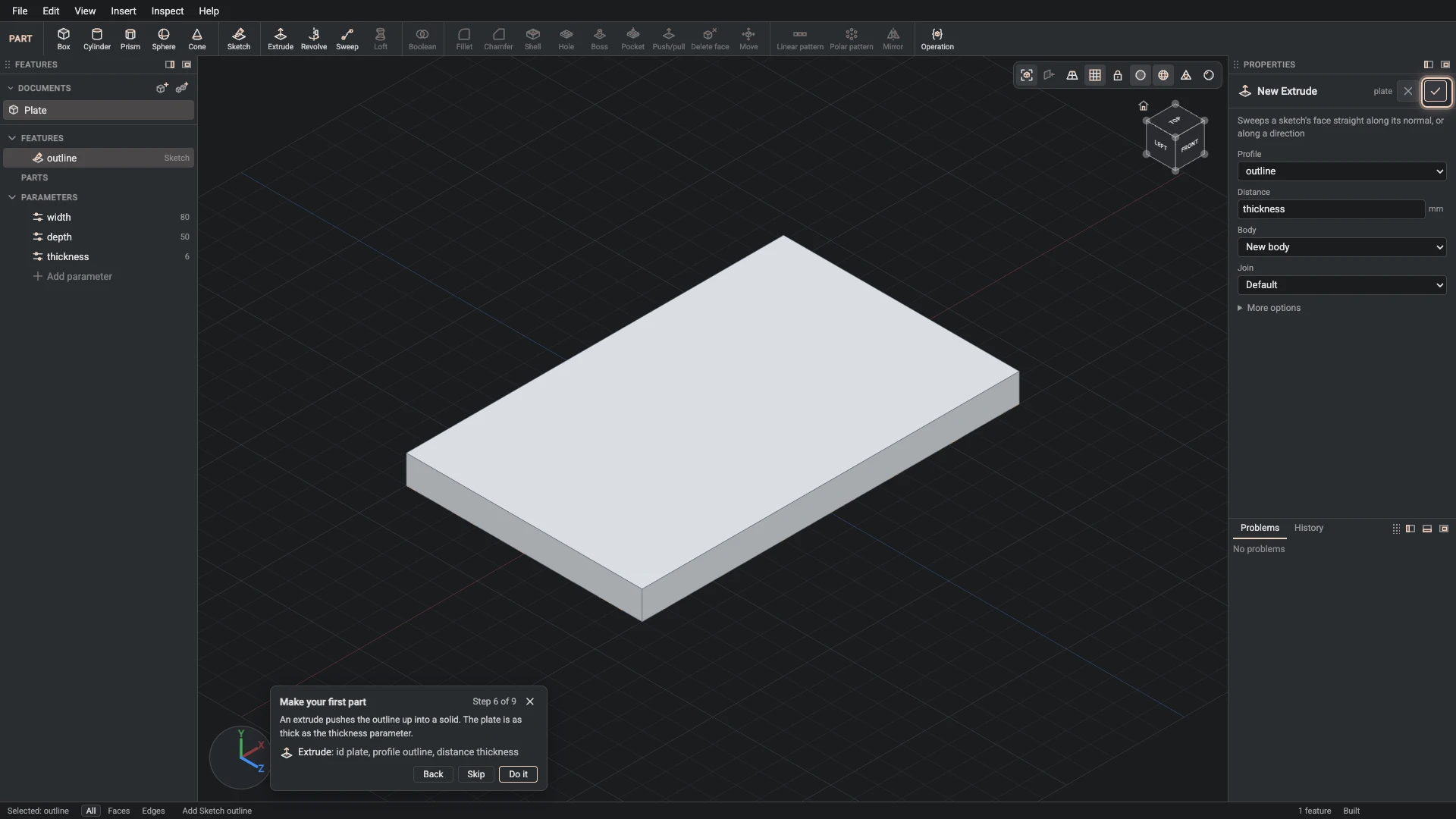Add a new assembly document icon

[182, 88]
